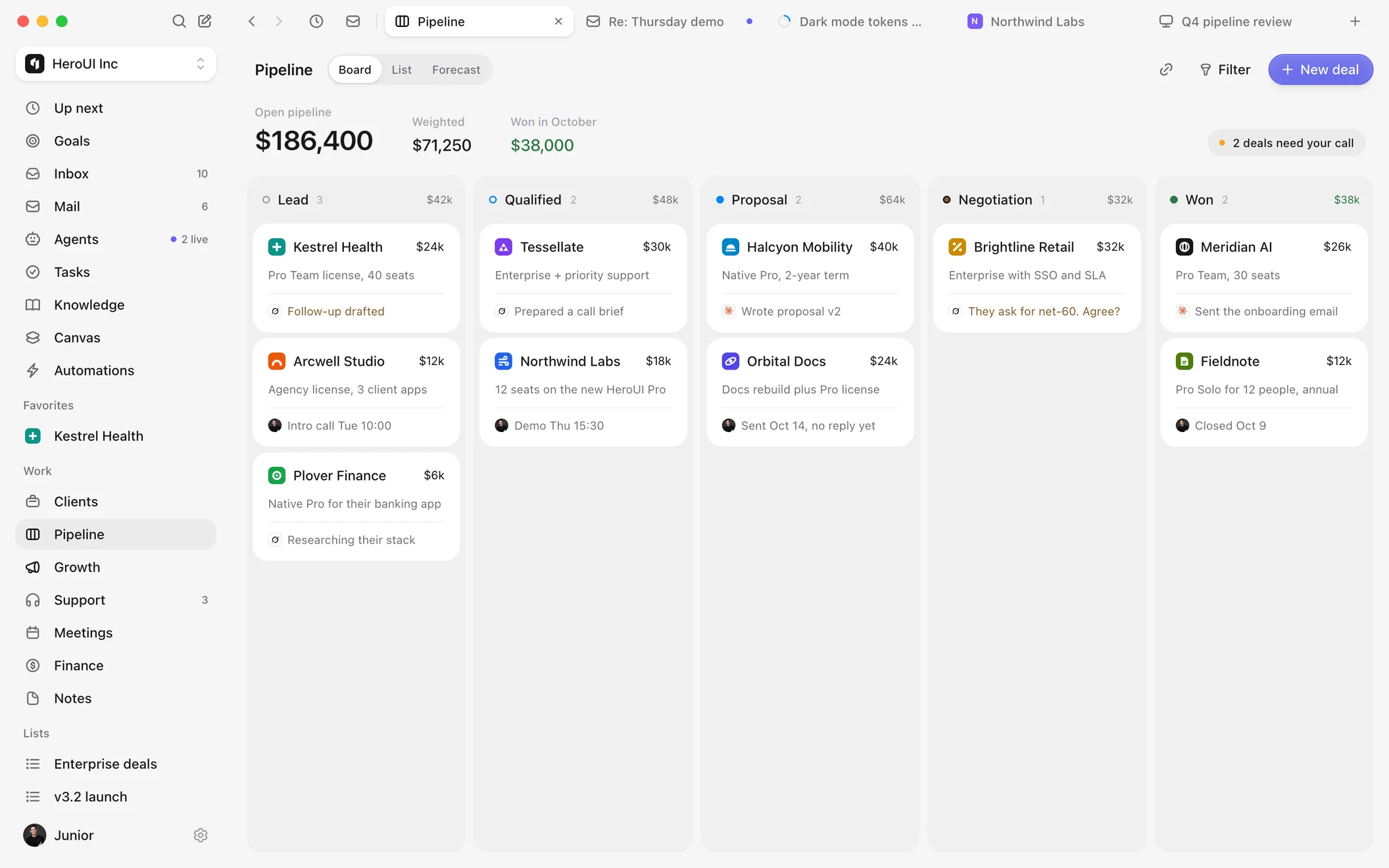
Task: Click the New deal button
Action: (1321, 70)
